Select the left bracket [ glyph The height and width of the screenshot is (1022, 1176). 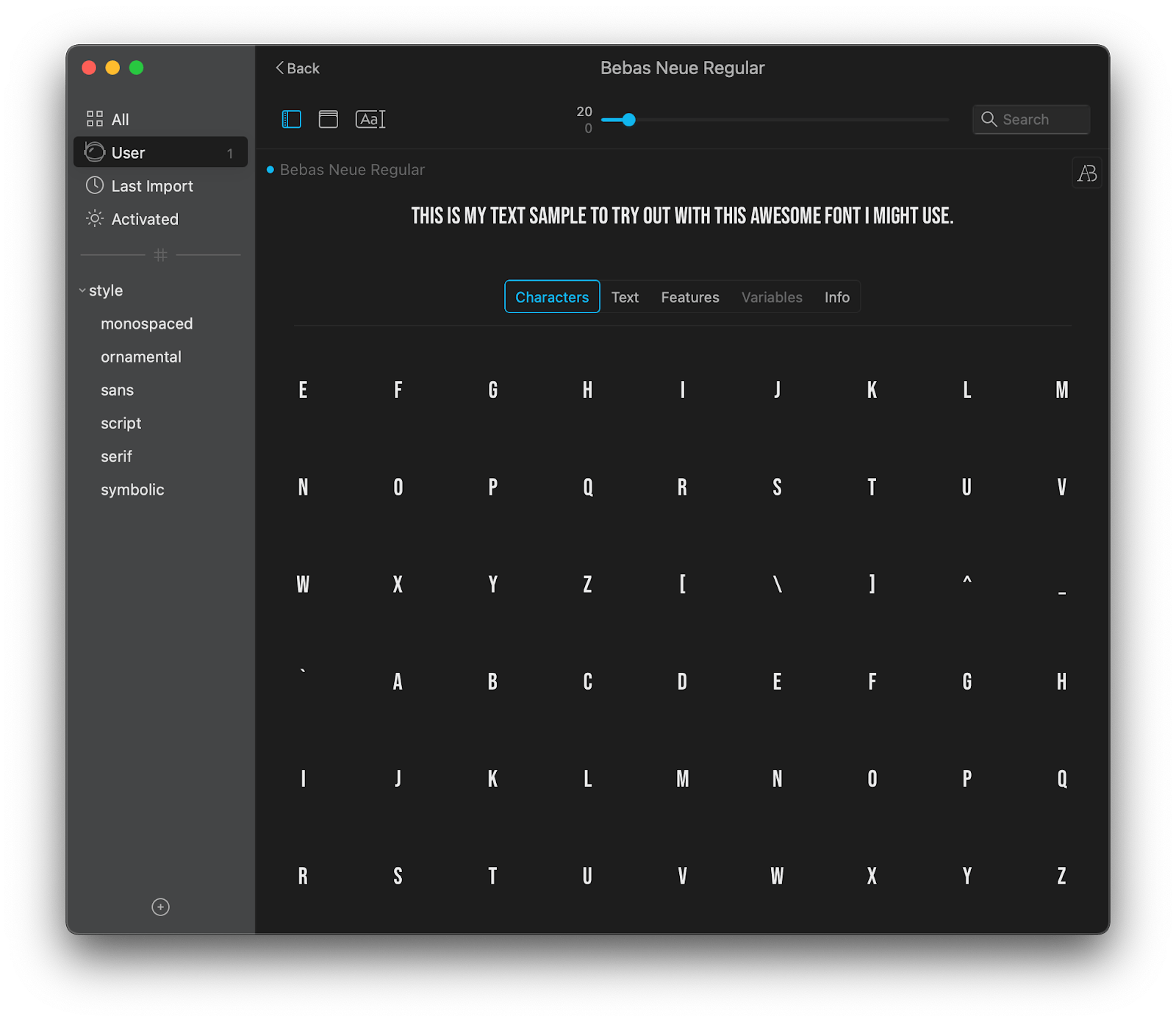[x=683, y=585]
